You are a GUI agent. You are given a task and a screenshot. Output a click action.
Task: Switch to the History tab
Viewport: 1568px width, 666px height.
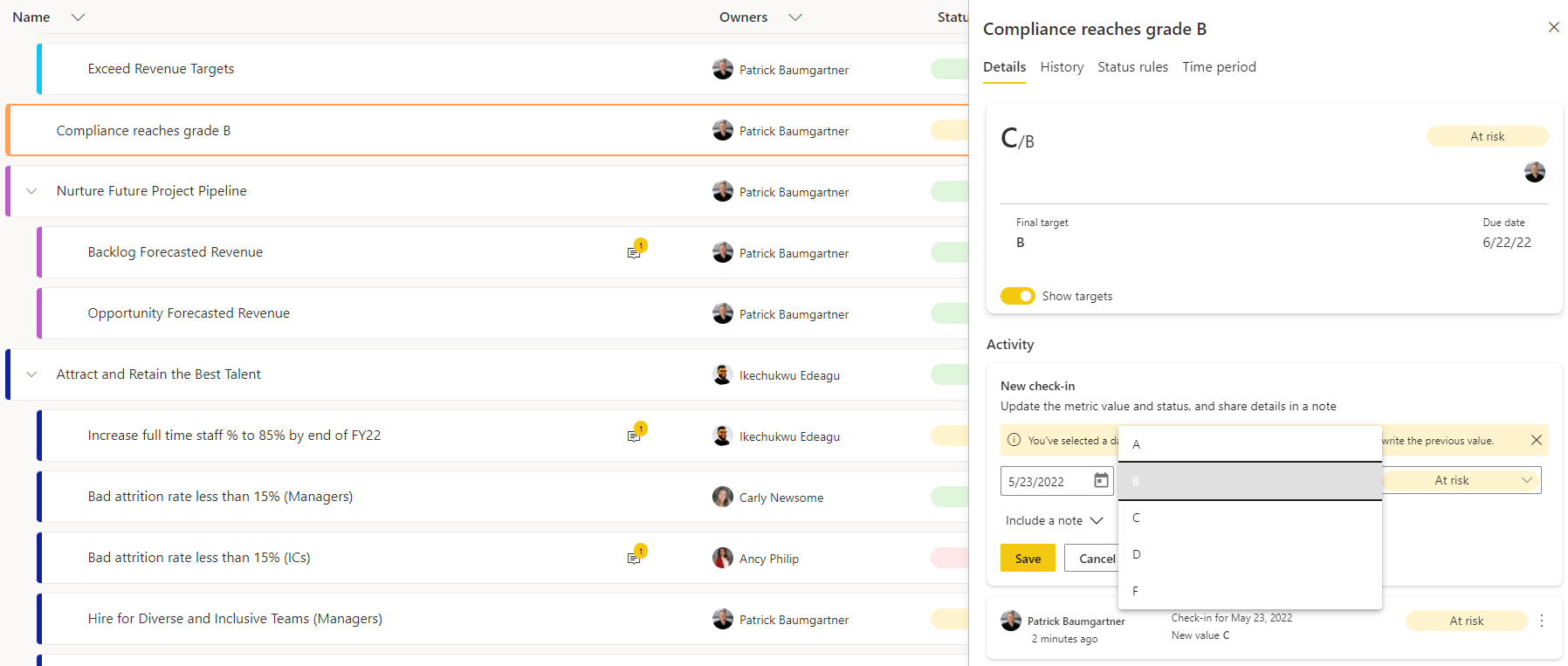tap(1062, 67)
